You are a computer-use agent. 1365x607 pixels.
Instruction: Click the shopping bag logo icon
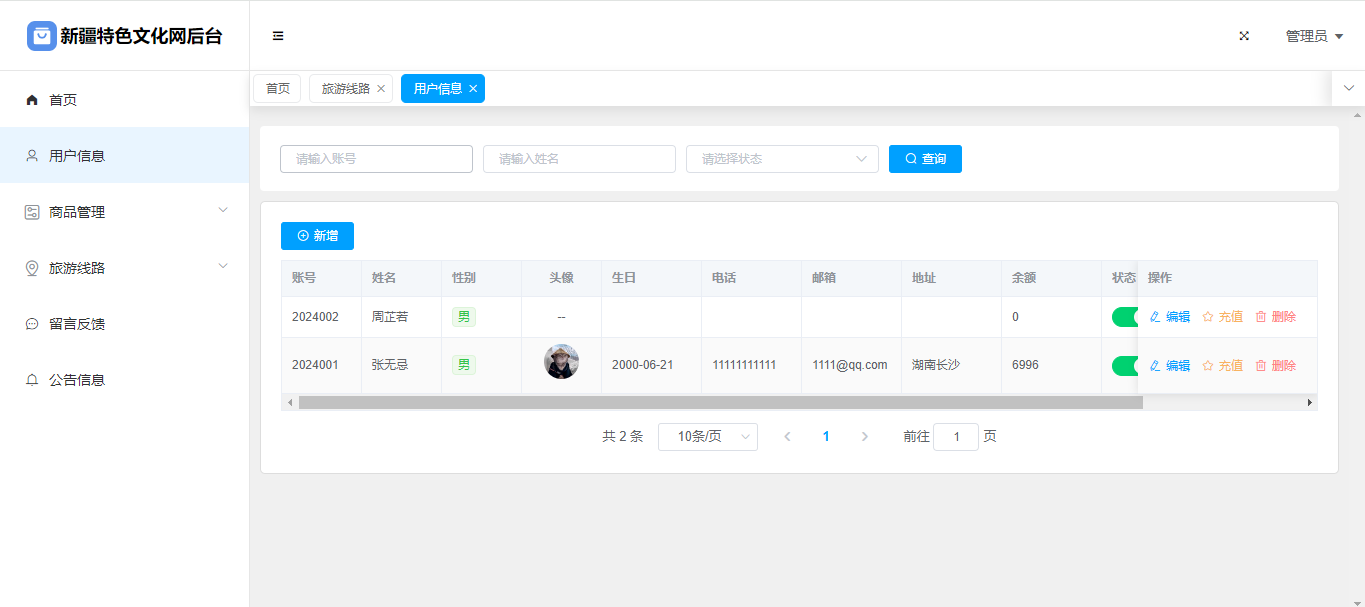(x=41, y=36)
